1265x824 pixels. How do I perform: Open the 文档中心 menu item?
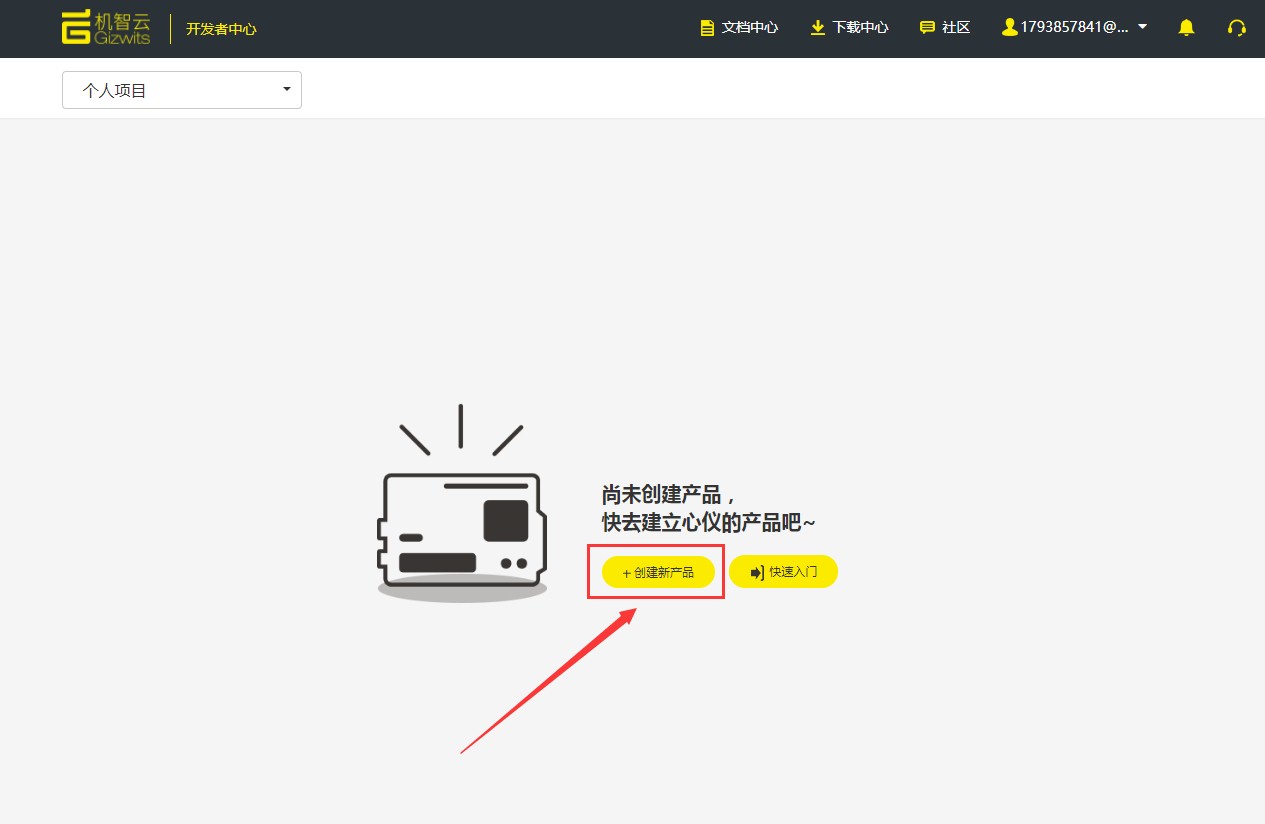coord(750,28)
